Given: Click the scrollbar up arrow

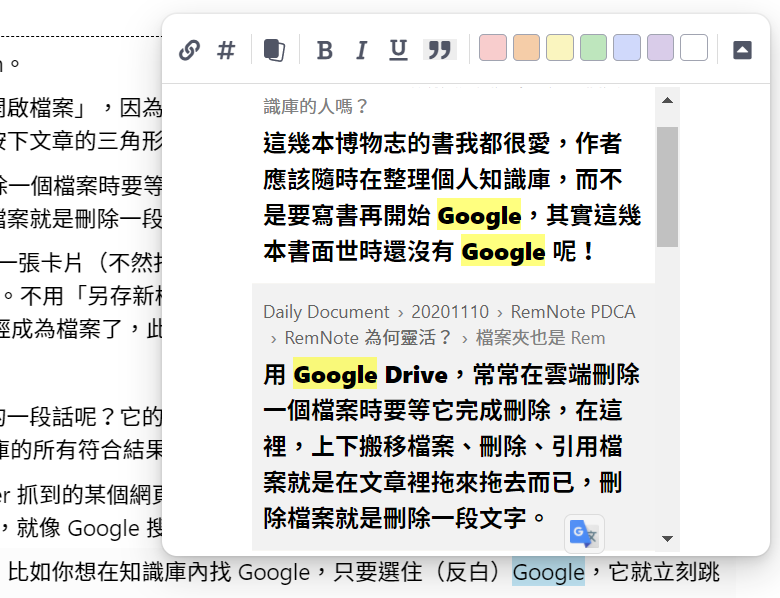Looking at the screenshot, I should (668, 100).
